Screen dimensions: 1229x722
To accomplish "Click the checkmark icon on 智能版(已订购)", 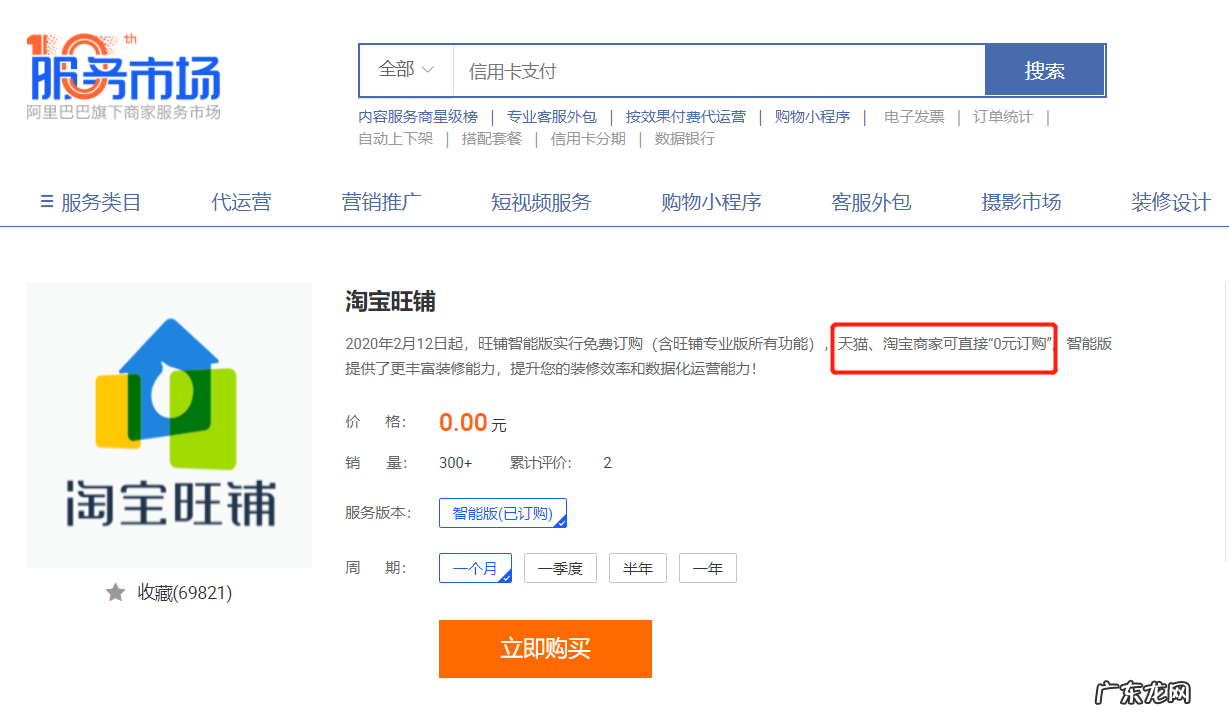I will click(560, 521).
